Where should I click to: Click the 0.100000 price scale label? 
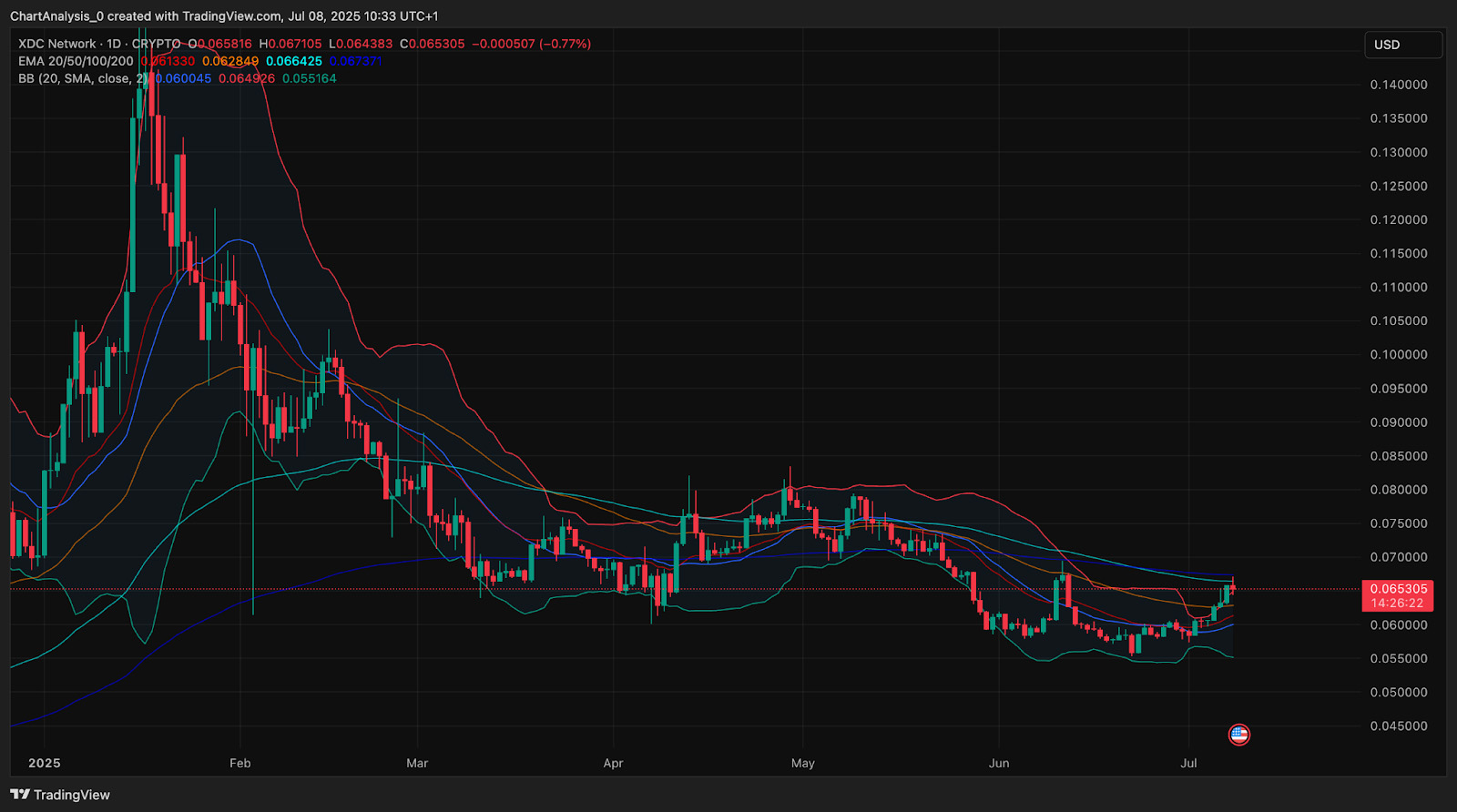click(1398, 354)
